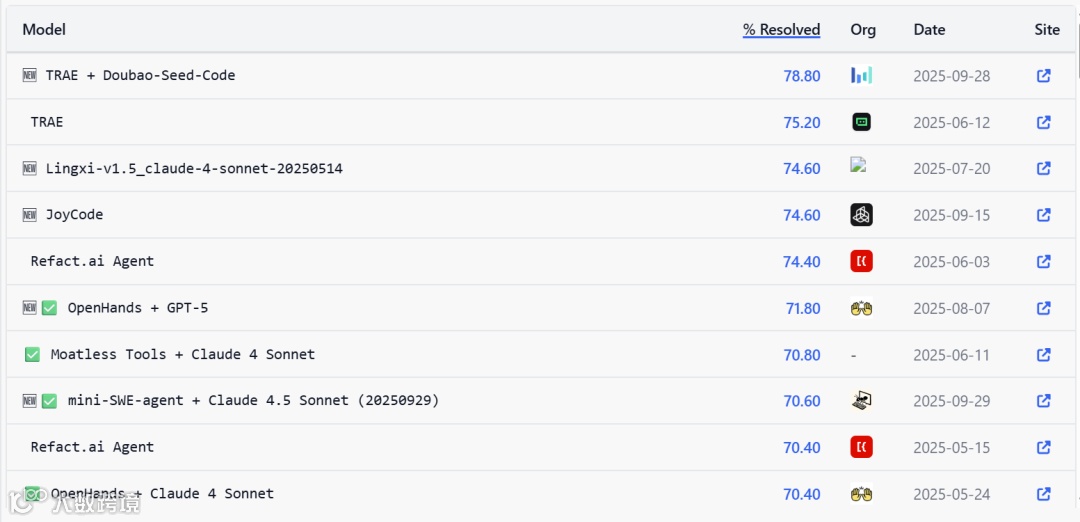Click green checkmark beside OpenHands + GPT-5
Image resolution: width=1080 pixels, height=522 pixels.
[x=49, y=308]
